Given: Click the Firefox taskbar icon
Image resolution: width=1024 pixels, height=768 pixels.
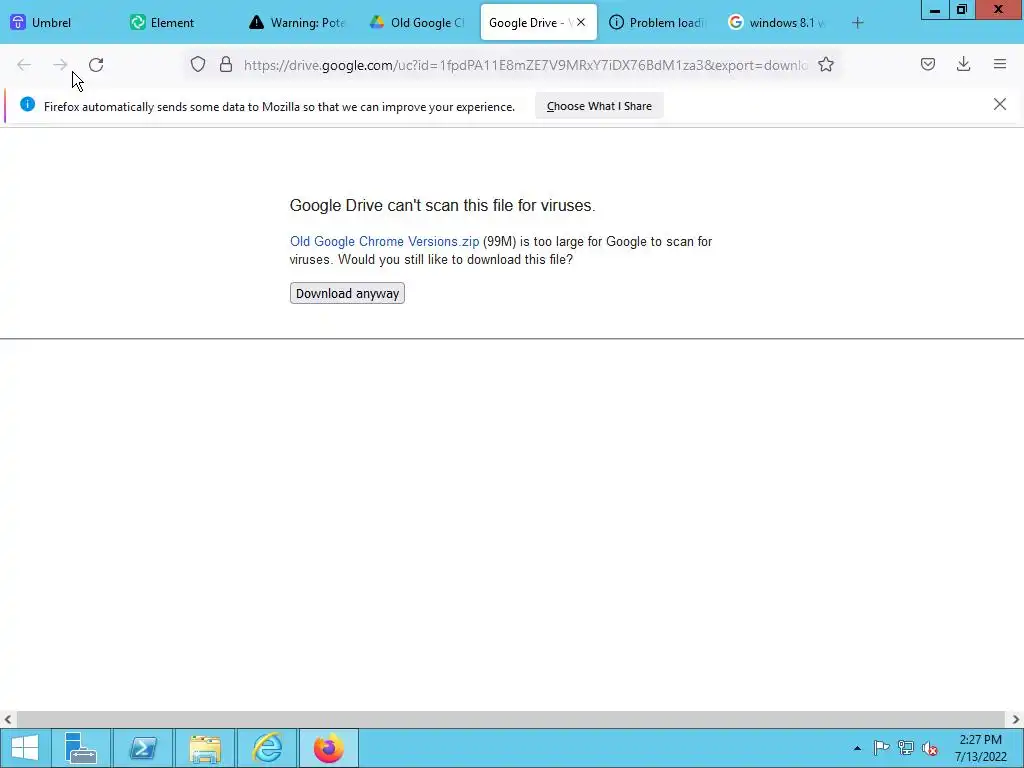Looking at the screenshot, I should [328, 748].
